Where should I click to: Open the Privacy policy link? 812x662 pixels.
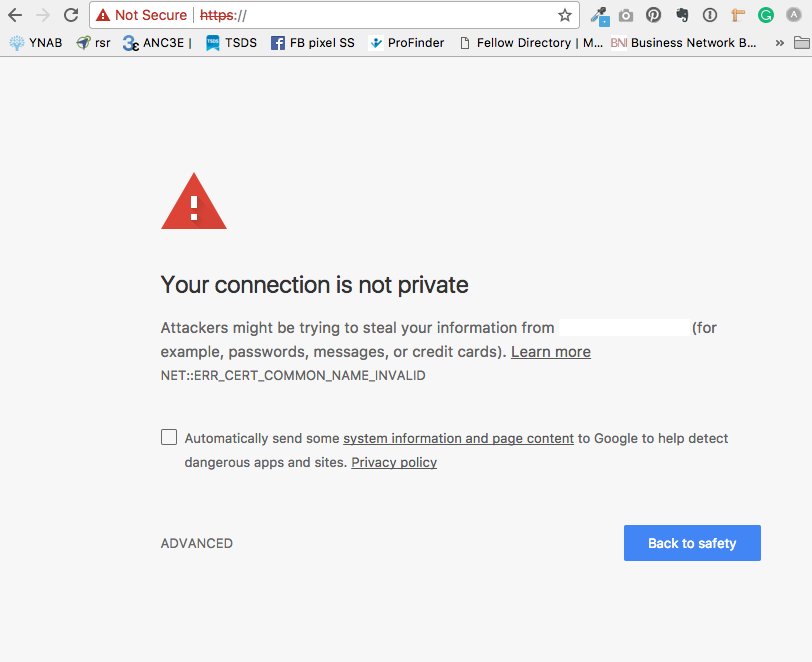[x=394, y=462]
